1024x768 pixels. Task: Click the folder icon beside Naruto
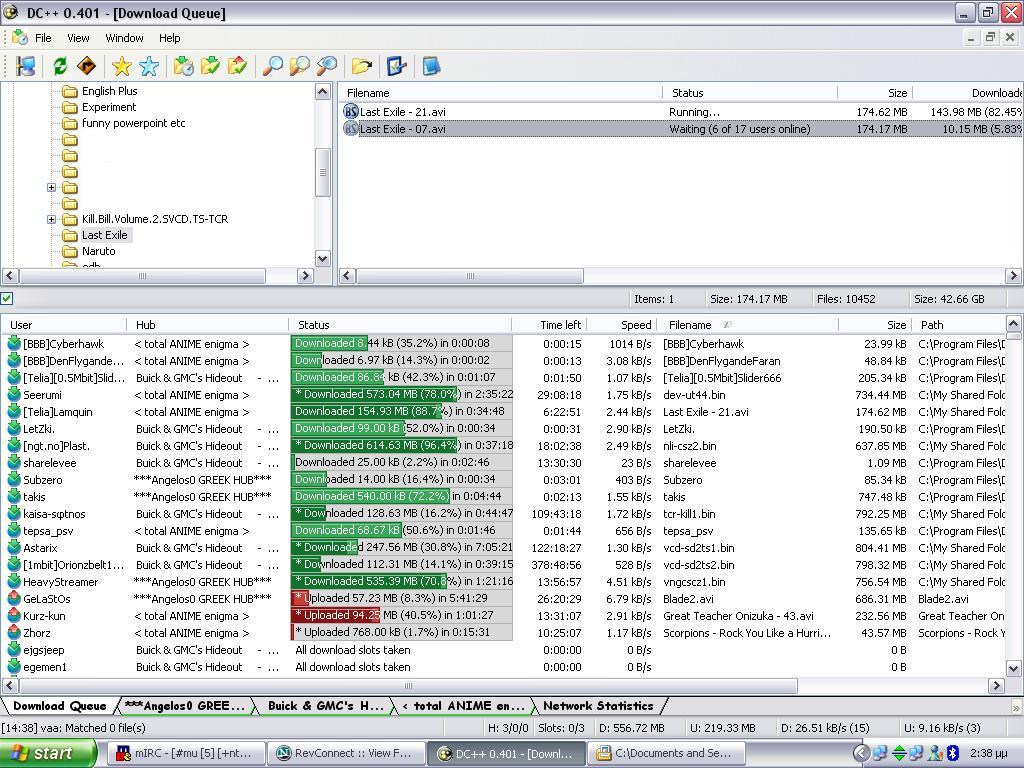pyautogui.click(x=70, y=251)
